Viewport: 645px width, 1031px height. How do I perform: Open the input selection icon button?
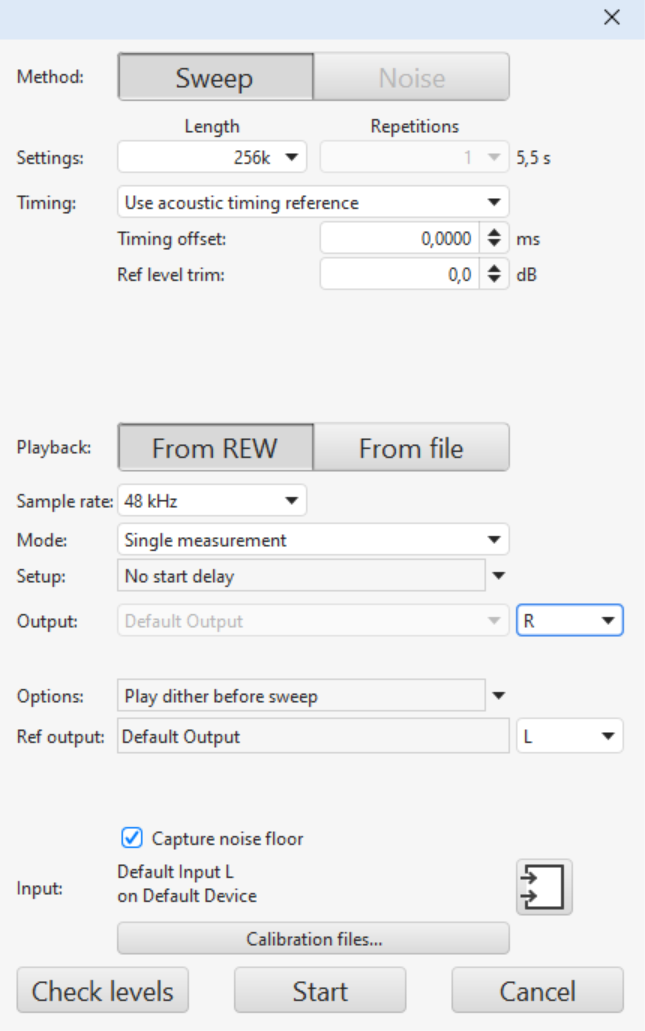(x=544, y=886)
